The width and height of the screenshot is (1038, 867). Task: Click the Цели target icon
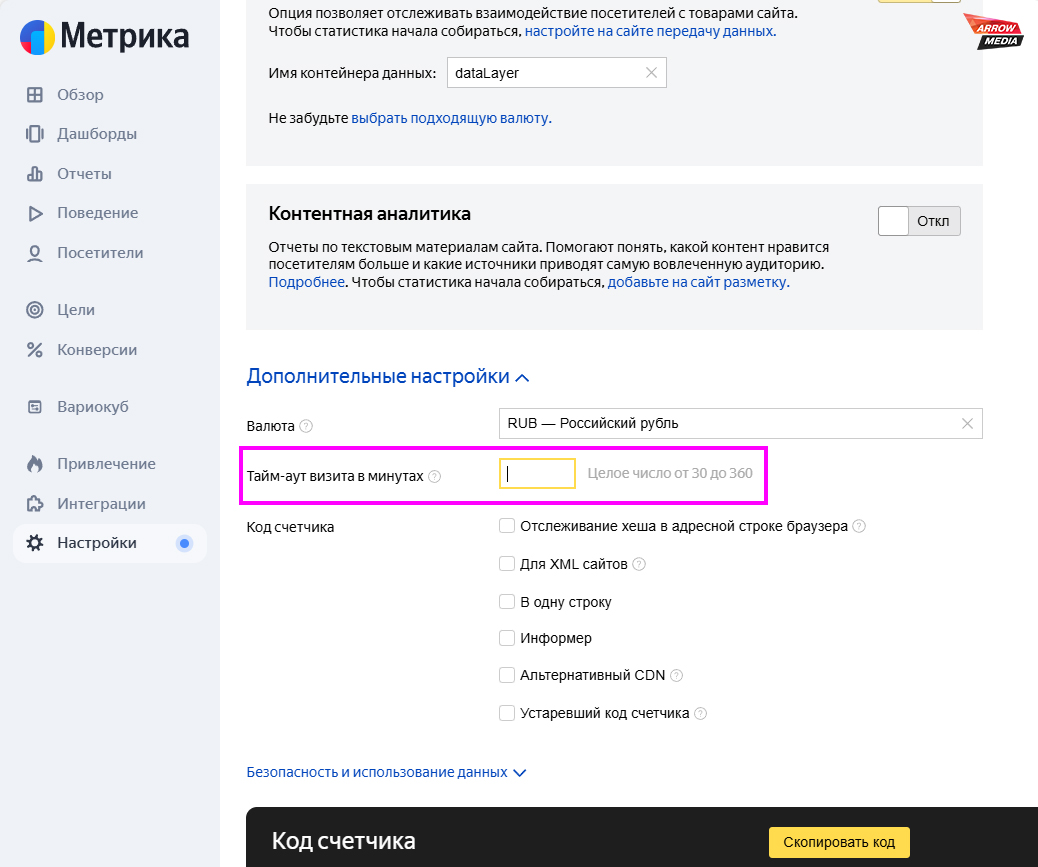(x=35, y=310)
